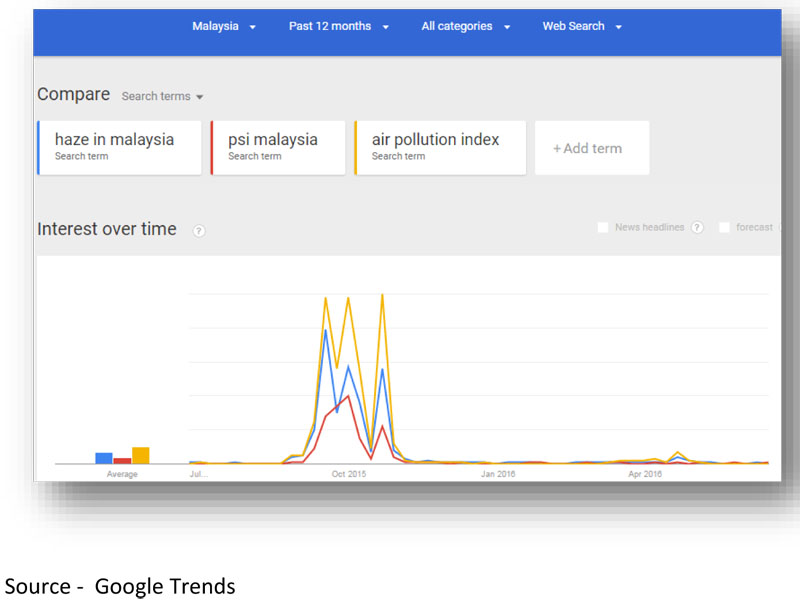Click the 'air pollution index' term card
The image size is (800, 601).
coord(439,147)
